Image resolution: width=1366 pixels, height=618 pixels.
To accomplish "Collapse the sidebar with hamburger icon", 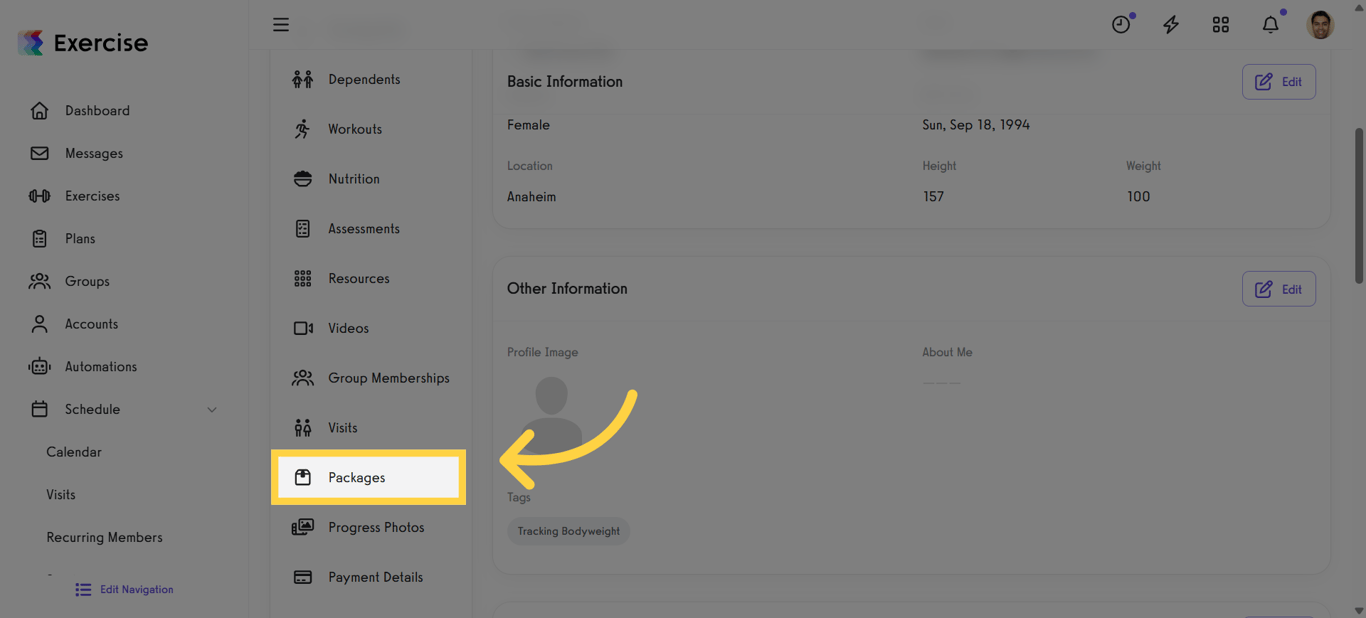I will pos(281,24).
